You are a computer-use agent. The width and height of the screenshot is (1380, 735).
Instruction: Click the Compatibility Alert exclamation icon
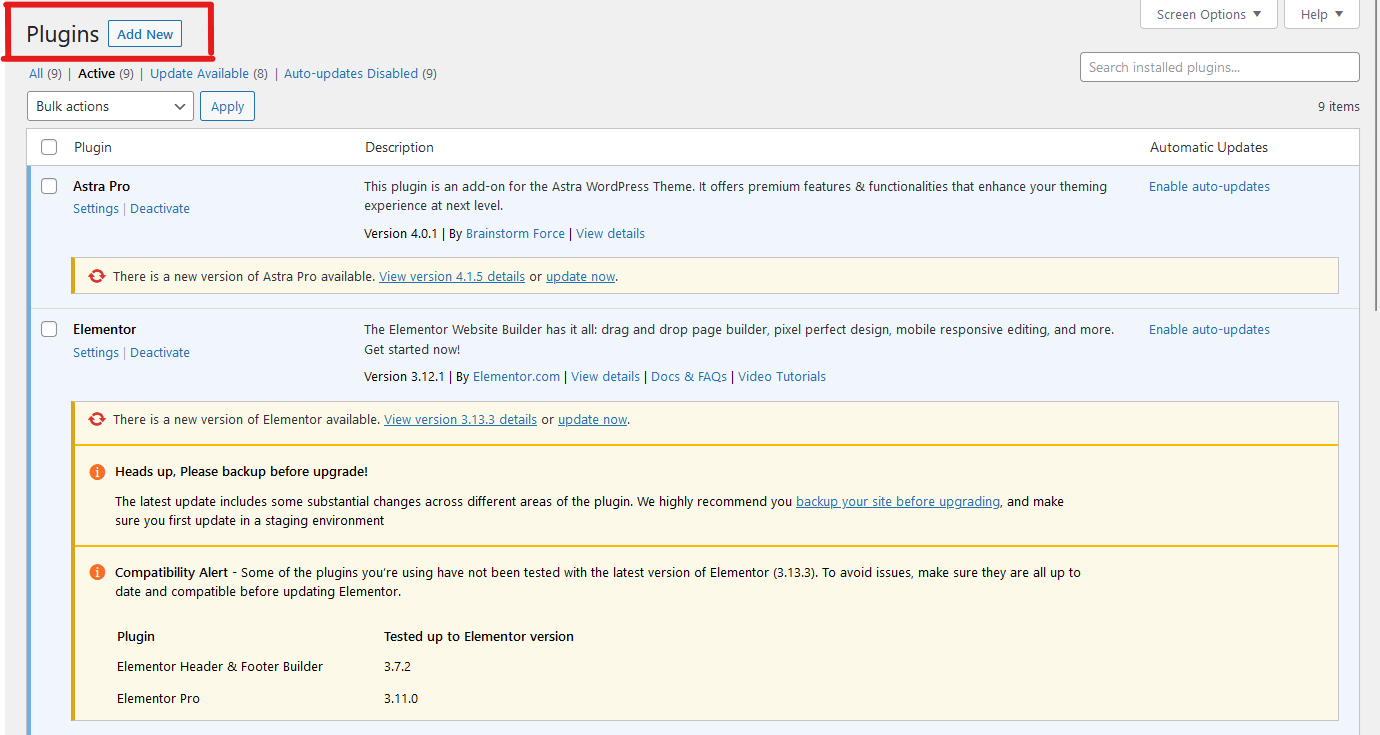coord(97,572)
